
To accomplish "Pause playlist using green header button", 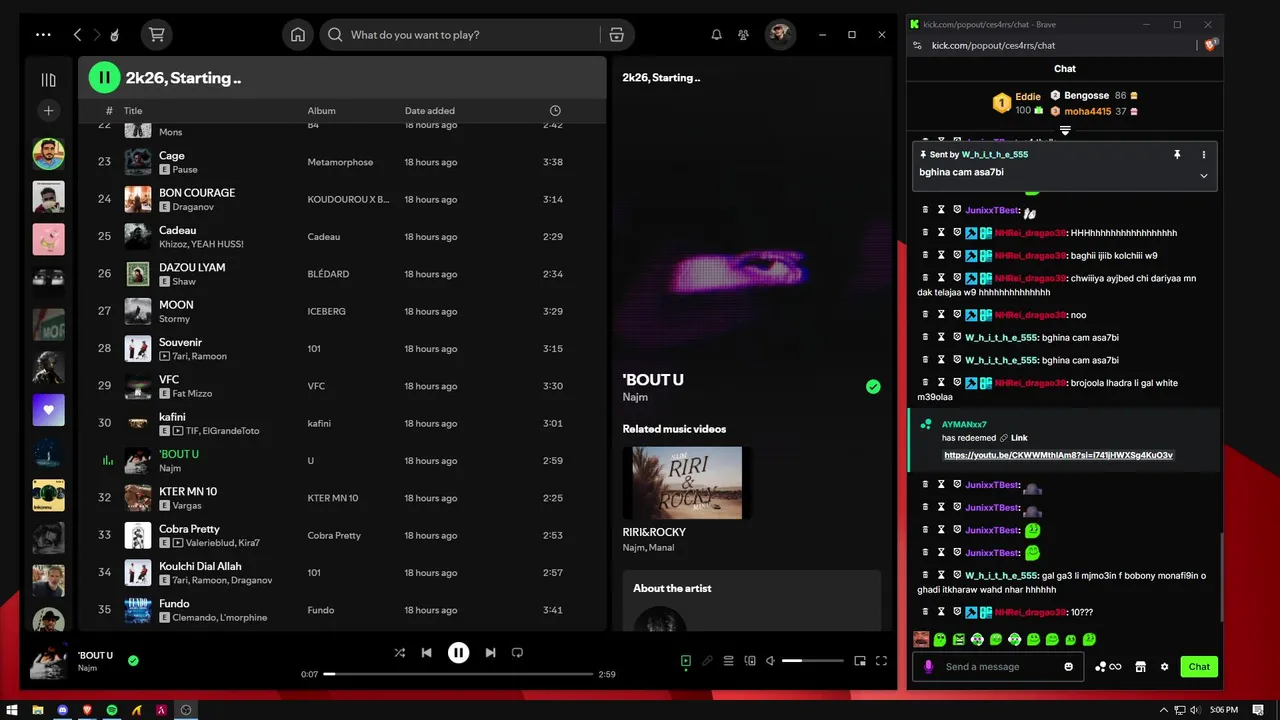I will point(104,77).
